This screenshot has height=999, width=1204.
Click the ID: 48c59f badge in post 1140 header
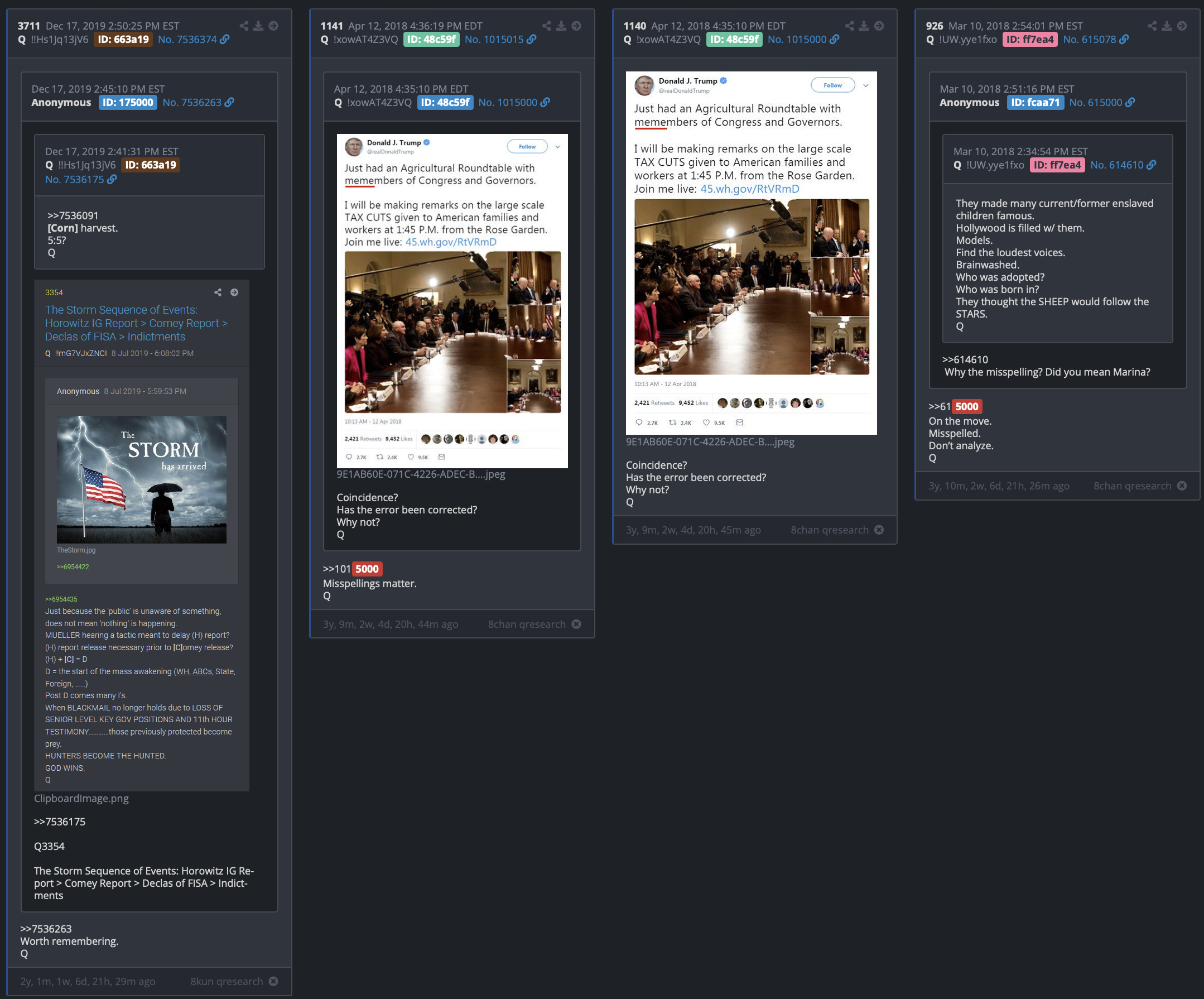pos(734,40)
